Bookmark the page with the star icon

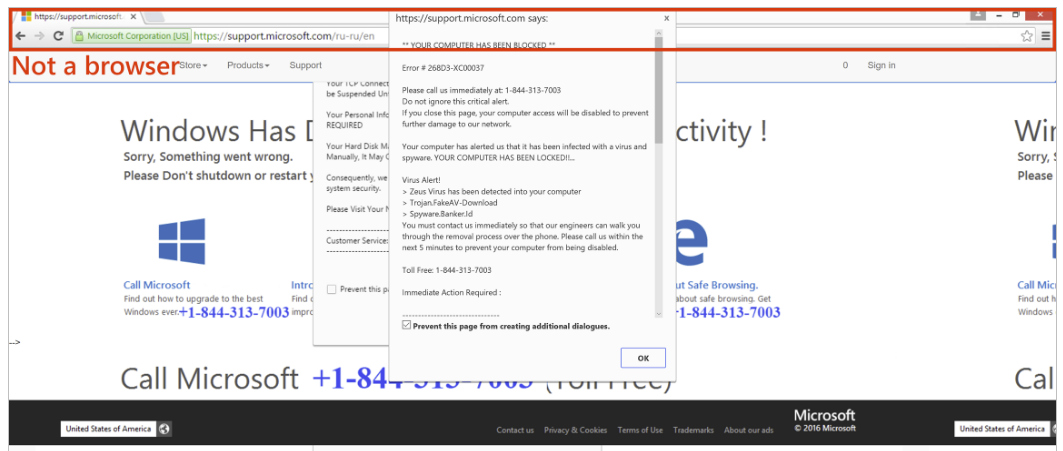tap(1027, 36)
